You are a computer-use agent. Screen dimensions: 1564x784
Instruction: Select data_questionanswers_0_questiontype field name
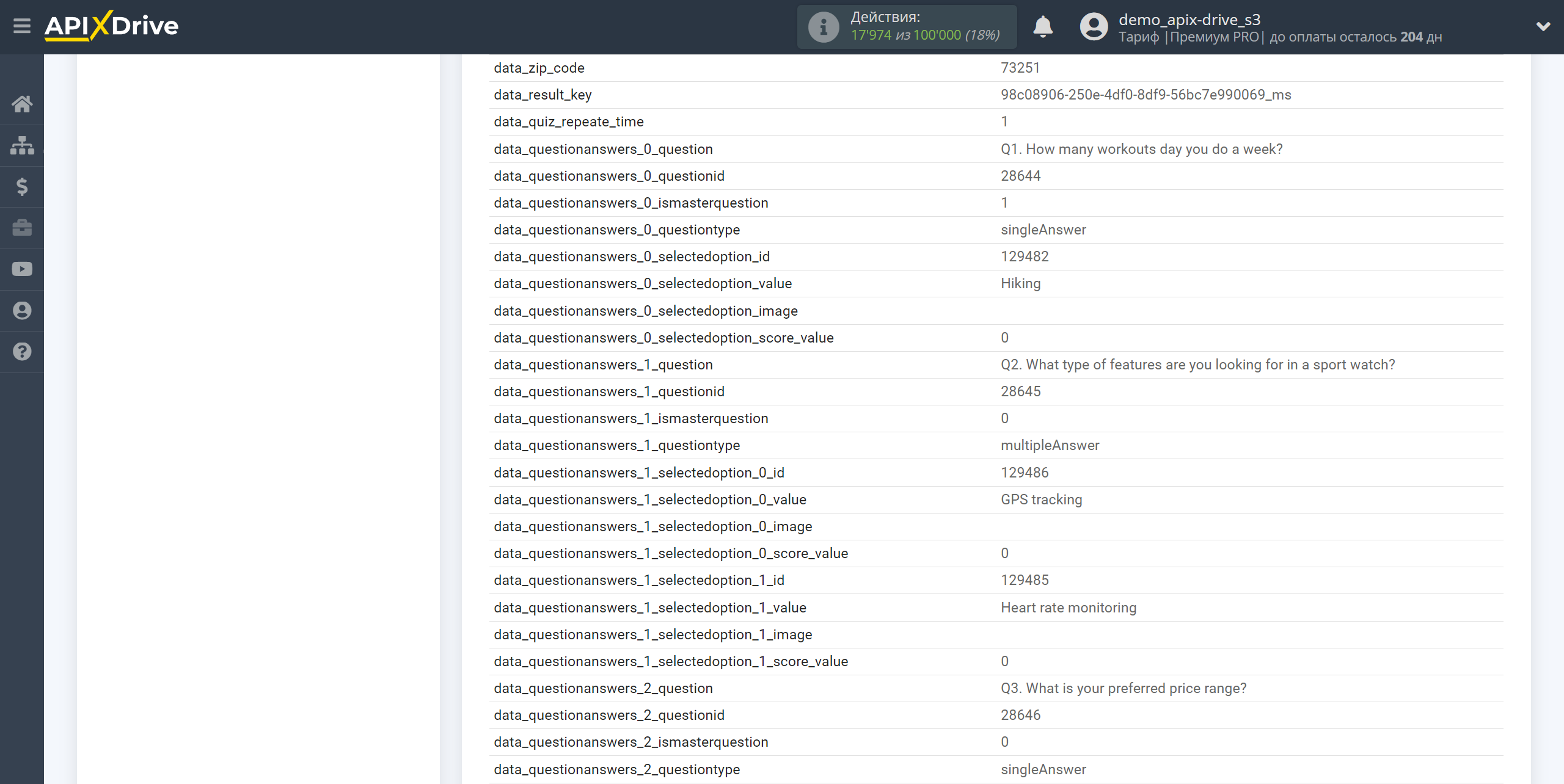[x=616, y=230]
